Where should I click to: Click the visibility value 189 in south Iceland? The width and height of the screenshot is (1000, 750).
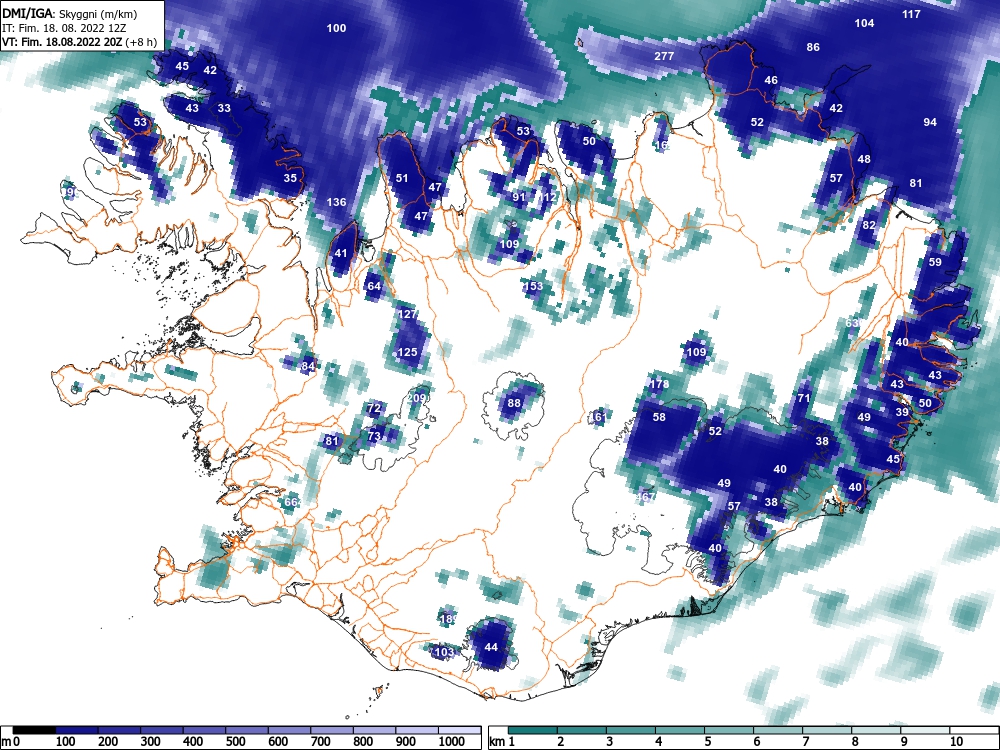point(449,619)
